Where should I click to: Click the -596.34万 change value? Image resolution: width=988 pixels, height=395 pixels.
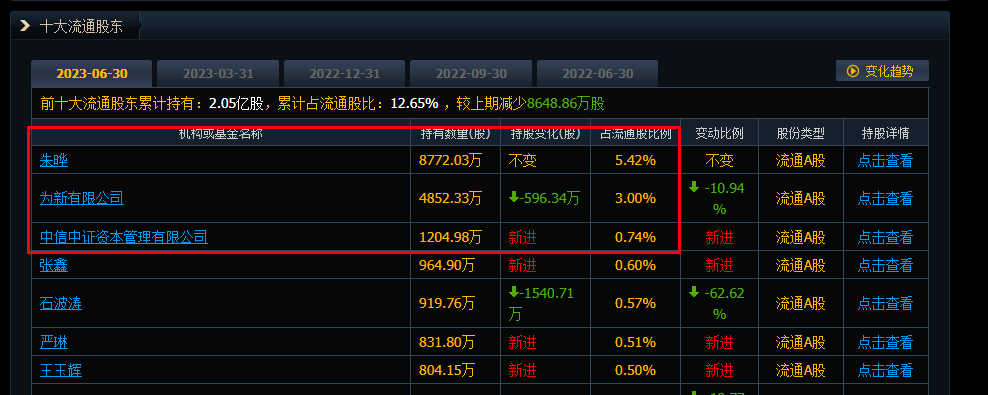tap(544, 198)
